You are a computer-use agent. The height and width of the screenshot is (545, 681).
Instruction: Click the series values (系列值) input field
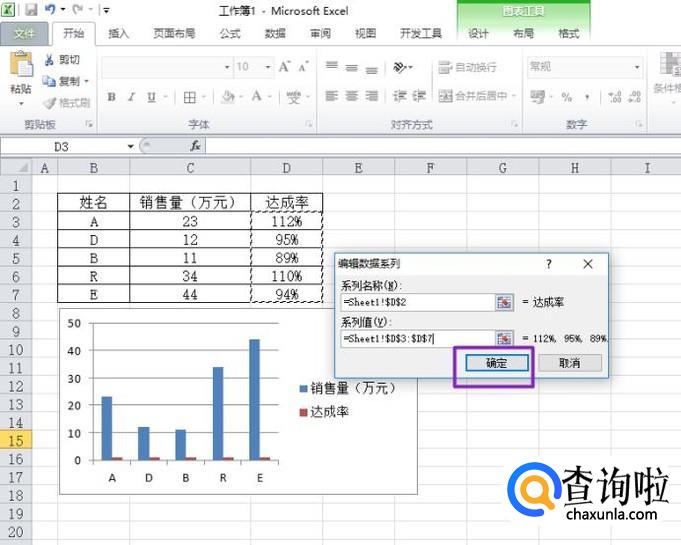tap(415, 339)
